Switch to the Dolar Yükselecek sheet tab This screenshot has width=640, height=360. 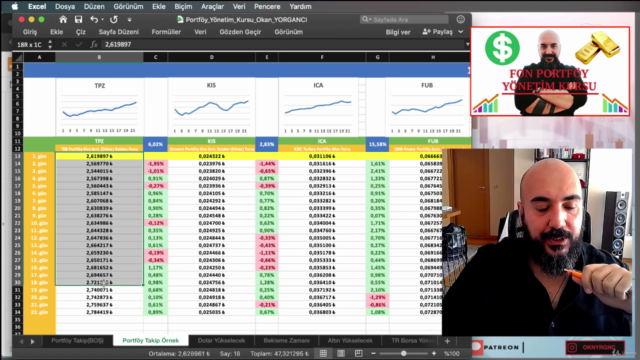221,340
